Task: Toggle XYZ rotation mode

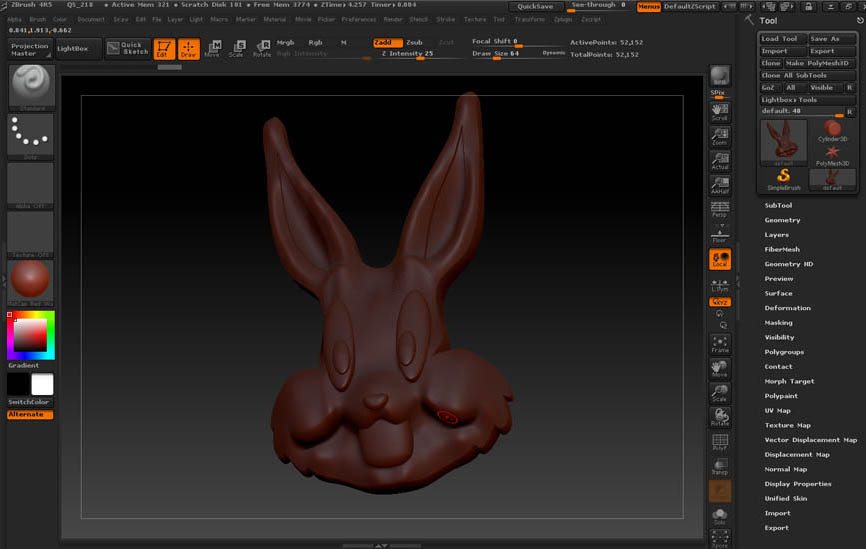Action: pyautogui.click(x=720, y=302)
